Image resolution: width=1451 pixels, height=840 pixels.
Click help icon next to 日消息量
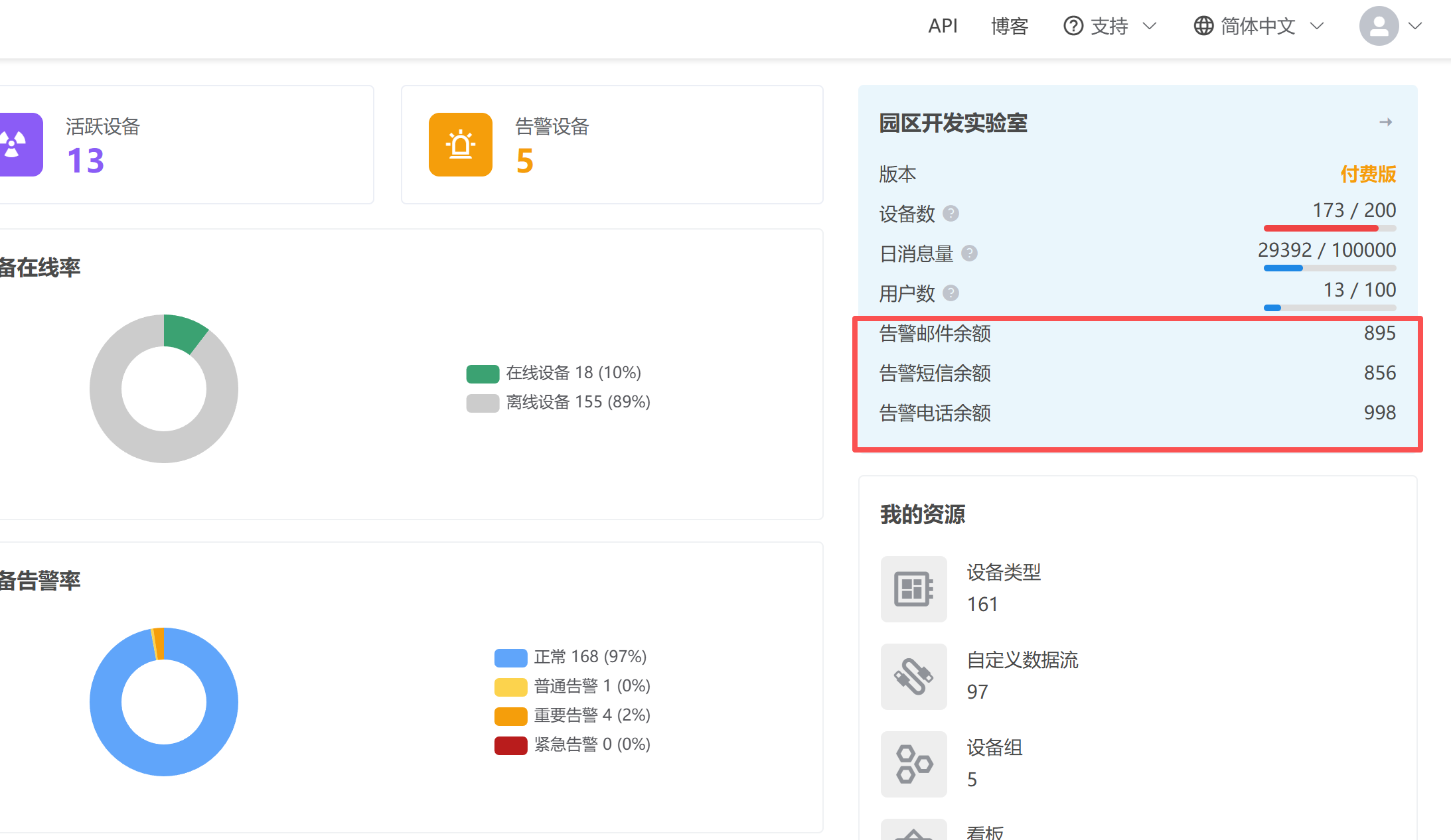(x=969, y=253)
